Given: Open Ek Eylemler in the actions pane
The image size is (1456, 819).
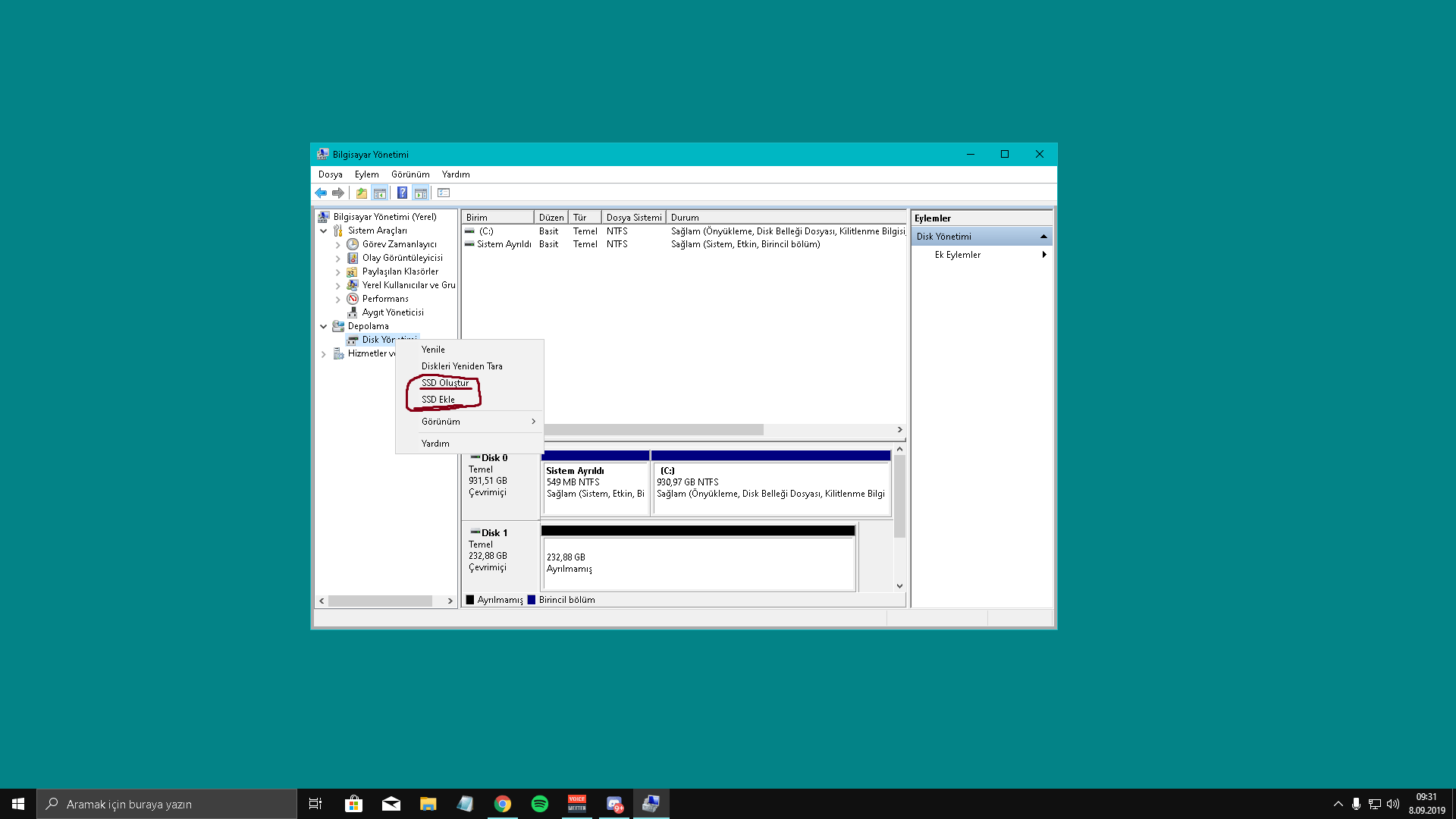Looking at the screenshot, I should (x=957, y=255).
